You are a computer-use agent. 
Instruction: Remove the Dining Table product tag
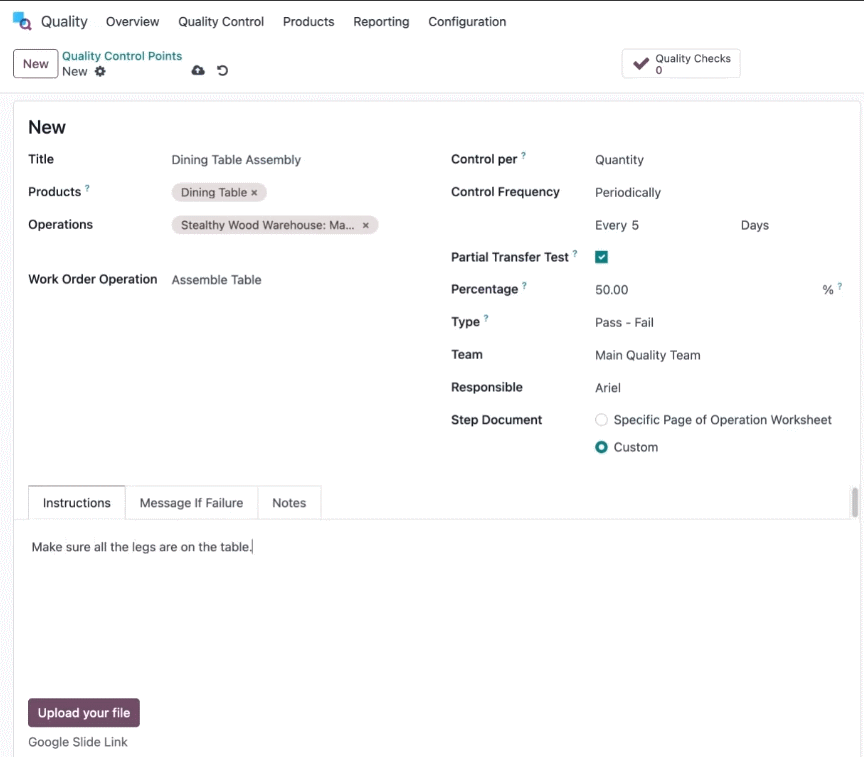[254, 193]
